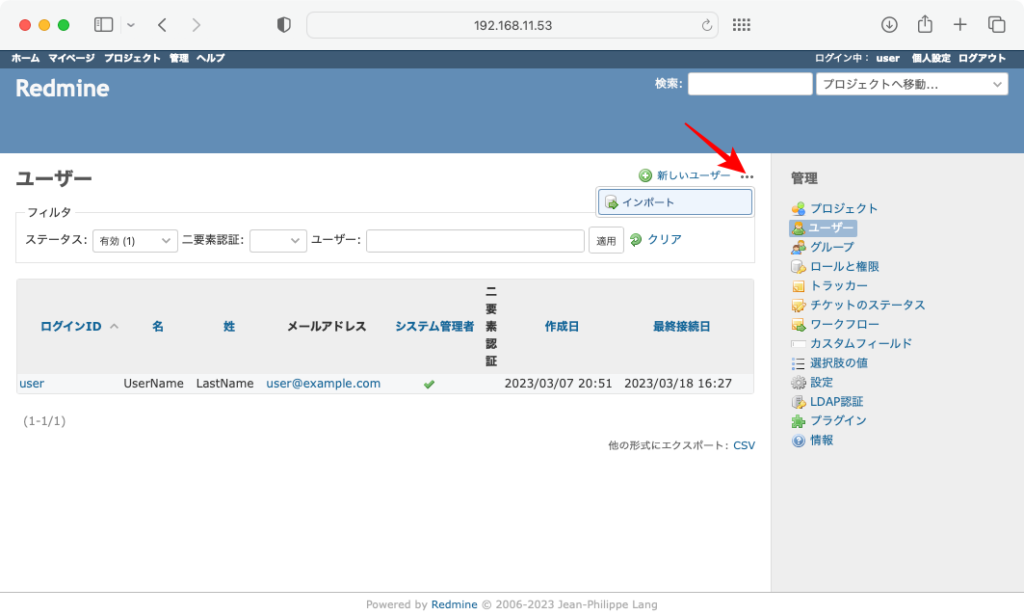Open カスタムフィールド in the sidebar
This screenshot has height=615, width=1024.
[861, 343]
